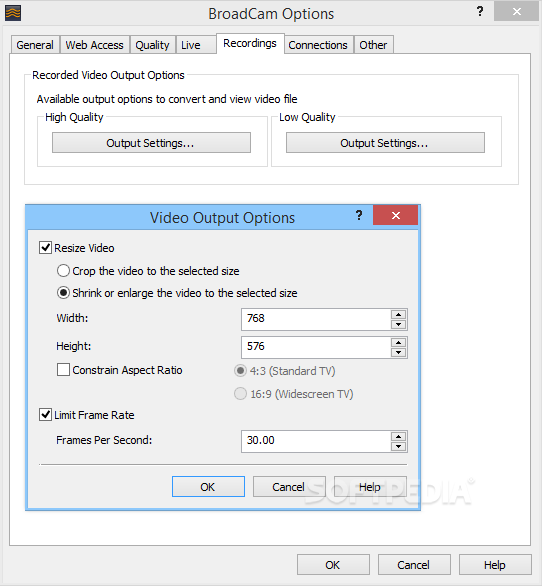Increase Frames Per Second with up arrow
542x586 pixels.
click(398, 437)
